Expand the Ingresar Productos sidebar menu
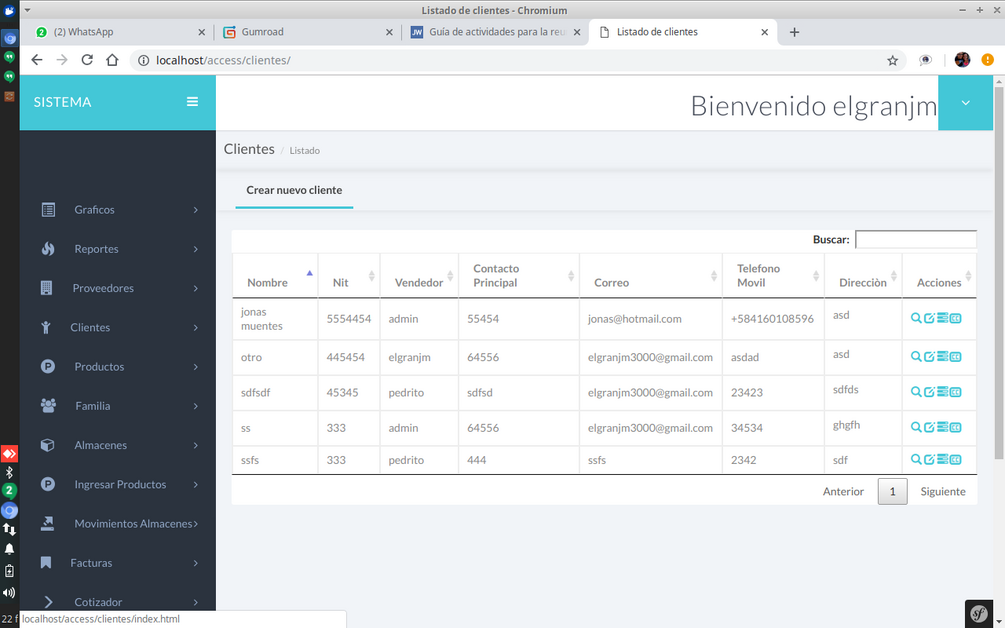Viewport: 1005px width, 628px height. coord(118,484)
